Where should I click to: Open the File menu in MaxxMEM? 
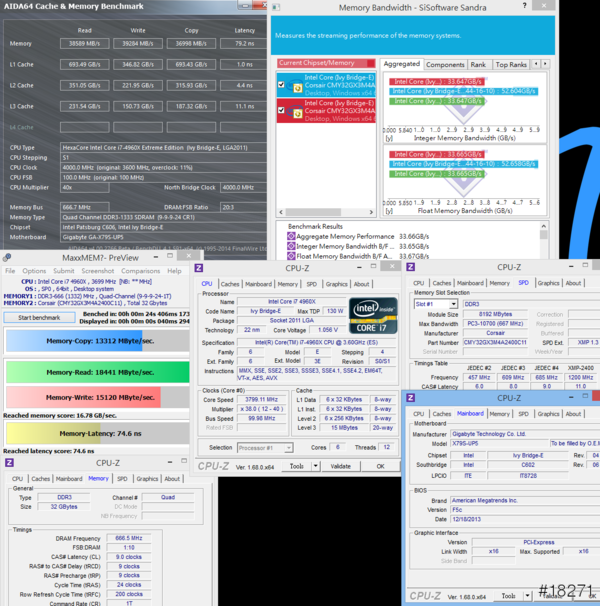(10, 271)
